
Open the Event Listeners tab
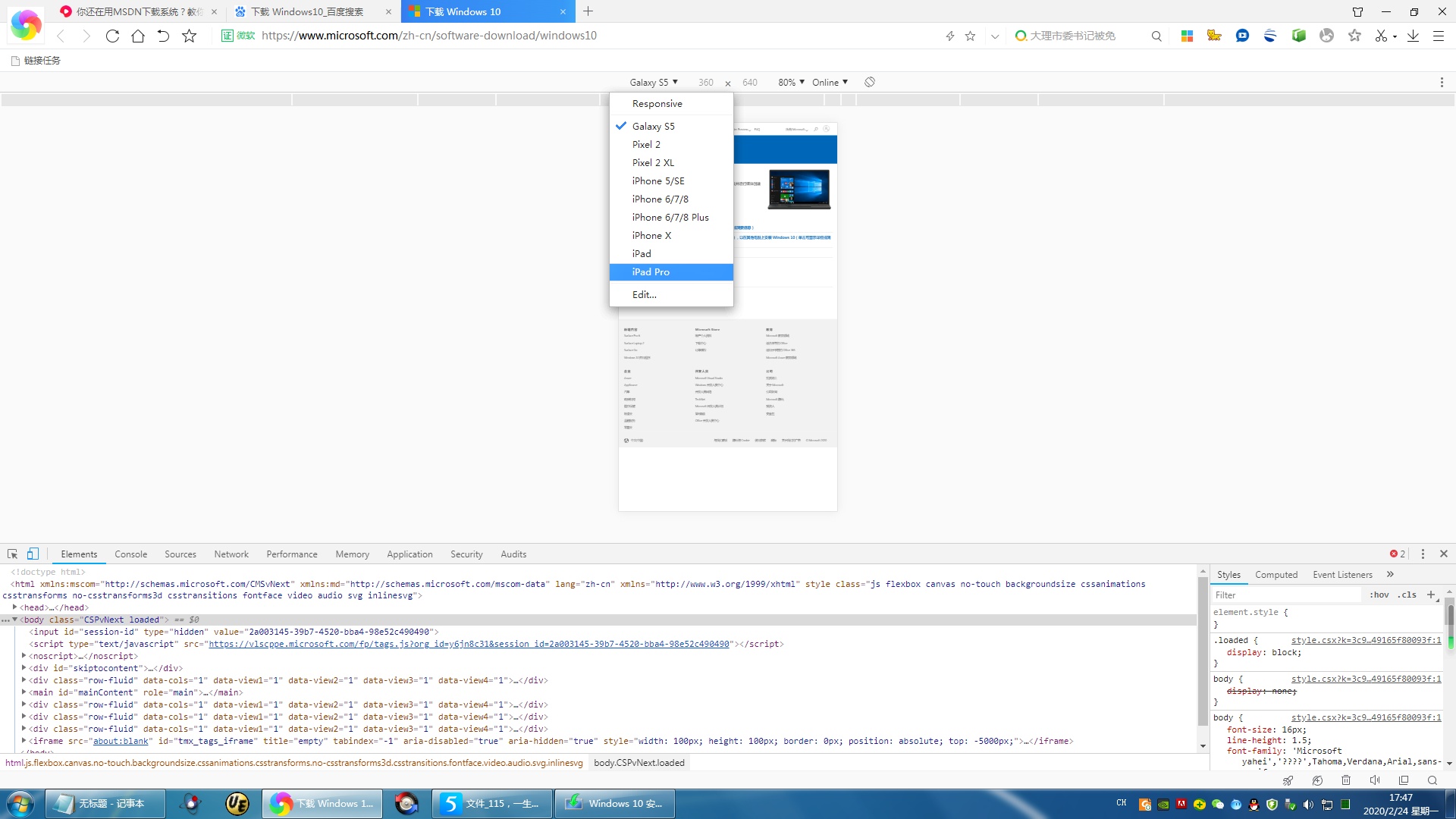(1342, 575)
